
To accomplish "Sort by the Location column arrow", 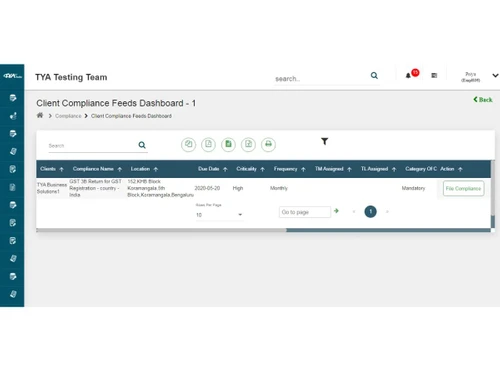I will click(156, 169).
